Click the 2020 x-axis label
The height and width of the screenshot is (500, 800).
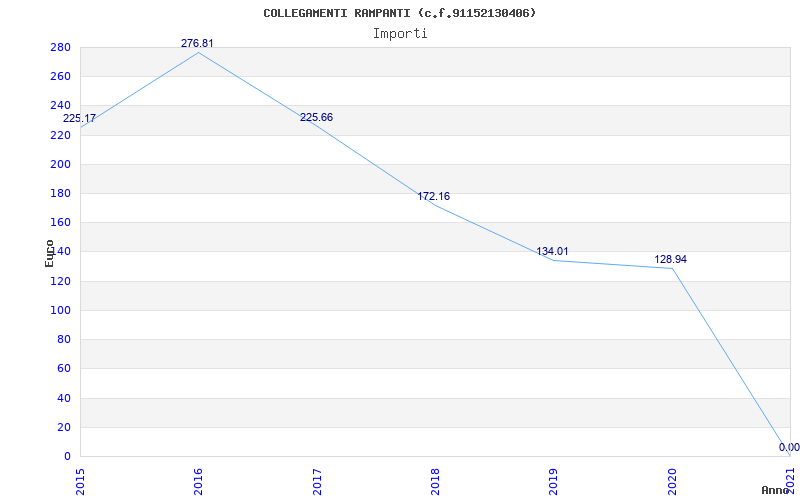pos(672,482)
